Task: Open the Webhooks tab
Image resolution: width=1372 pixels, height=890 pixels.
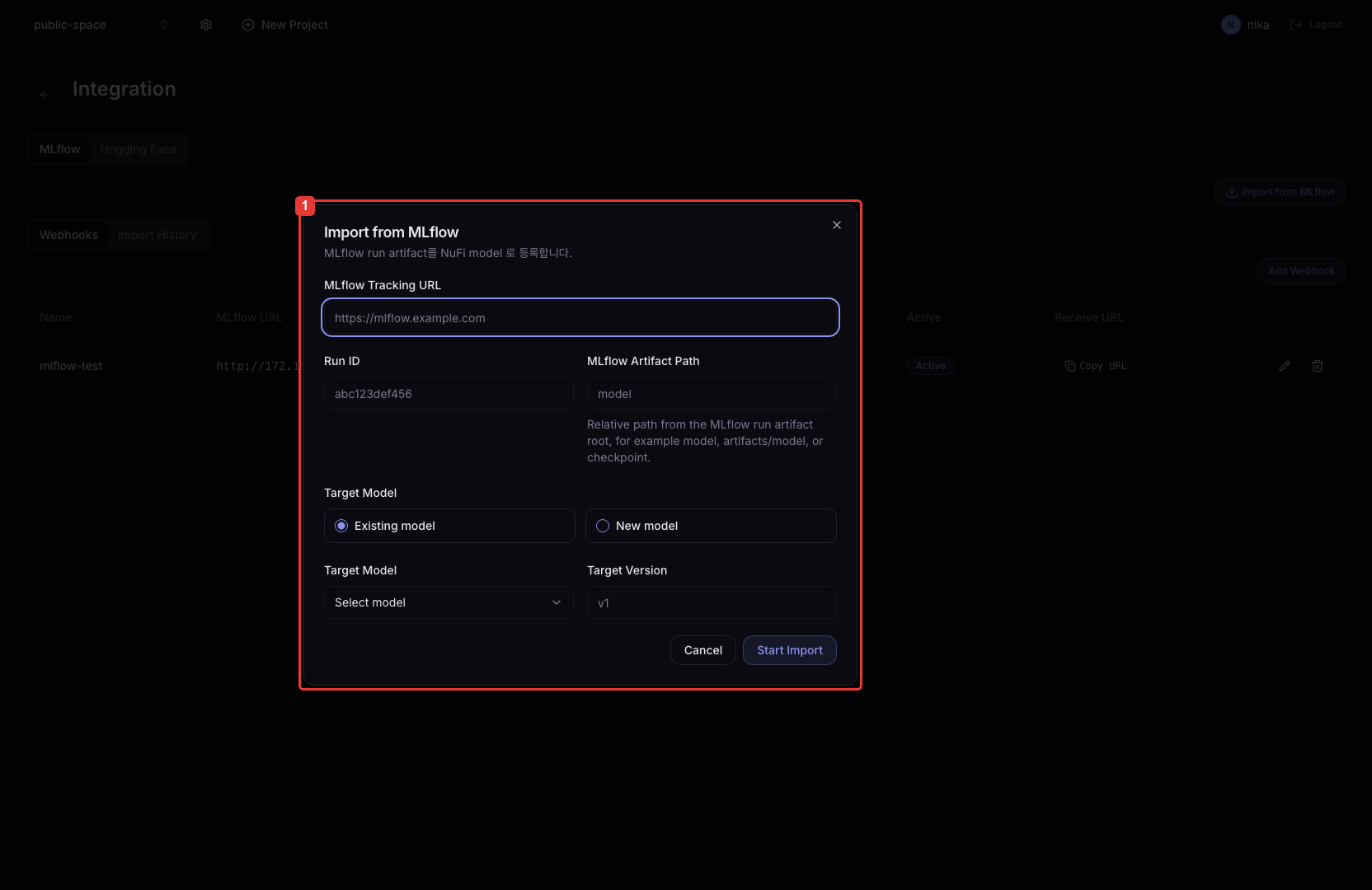Action: [68, 235]
